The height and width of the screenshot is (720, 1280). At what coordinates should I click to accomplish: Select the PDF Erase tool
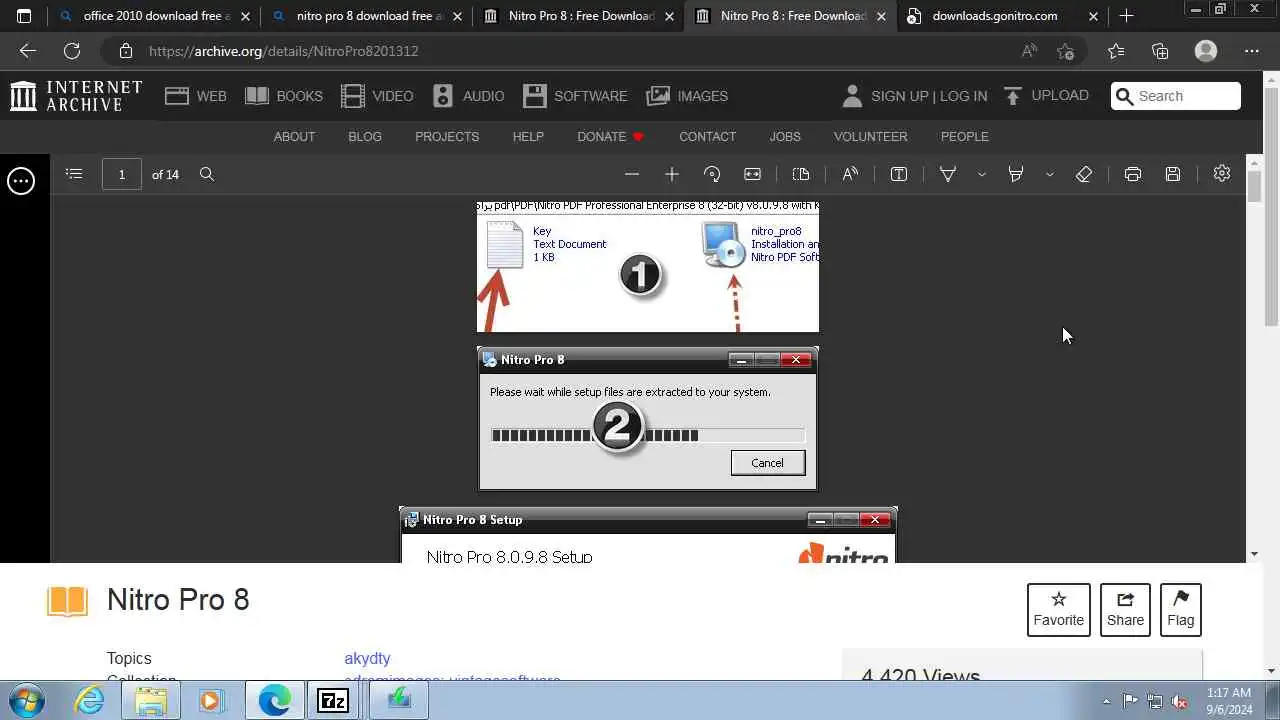point(1084,174)
